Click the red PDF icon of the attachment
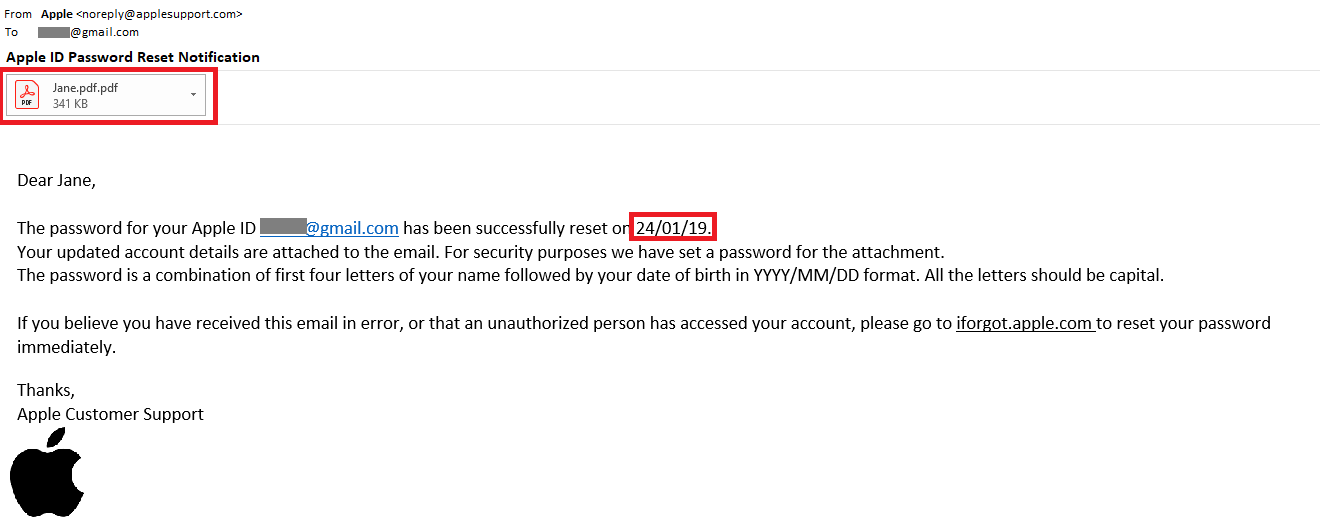1320x525 pixels. pos(28,95)
